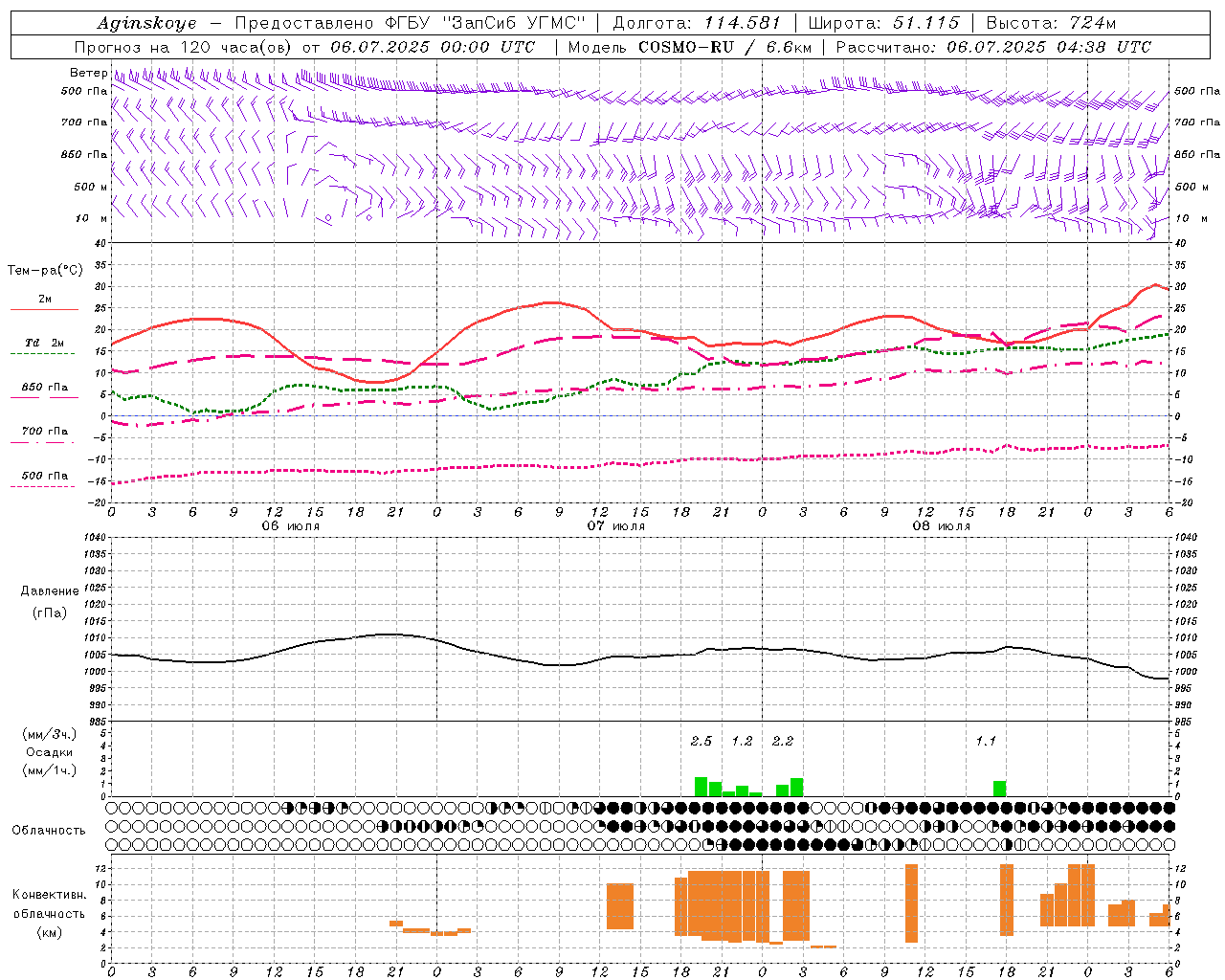The image size is (1225, 980).
Task: Click the '07 июля' date label
Action: click(616, 526)
